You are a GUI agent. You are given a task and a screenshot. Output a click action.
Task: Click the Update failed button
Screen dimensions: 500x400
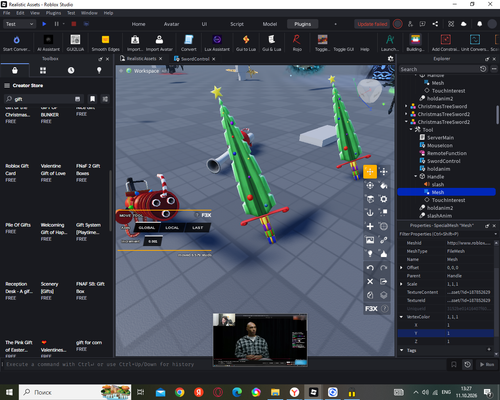click(372, 24)
